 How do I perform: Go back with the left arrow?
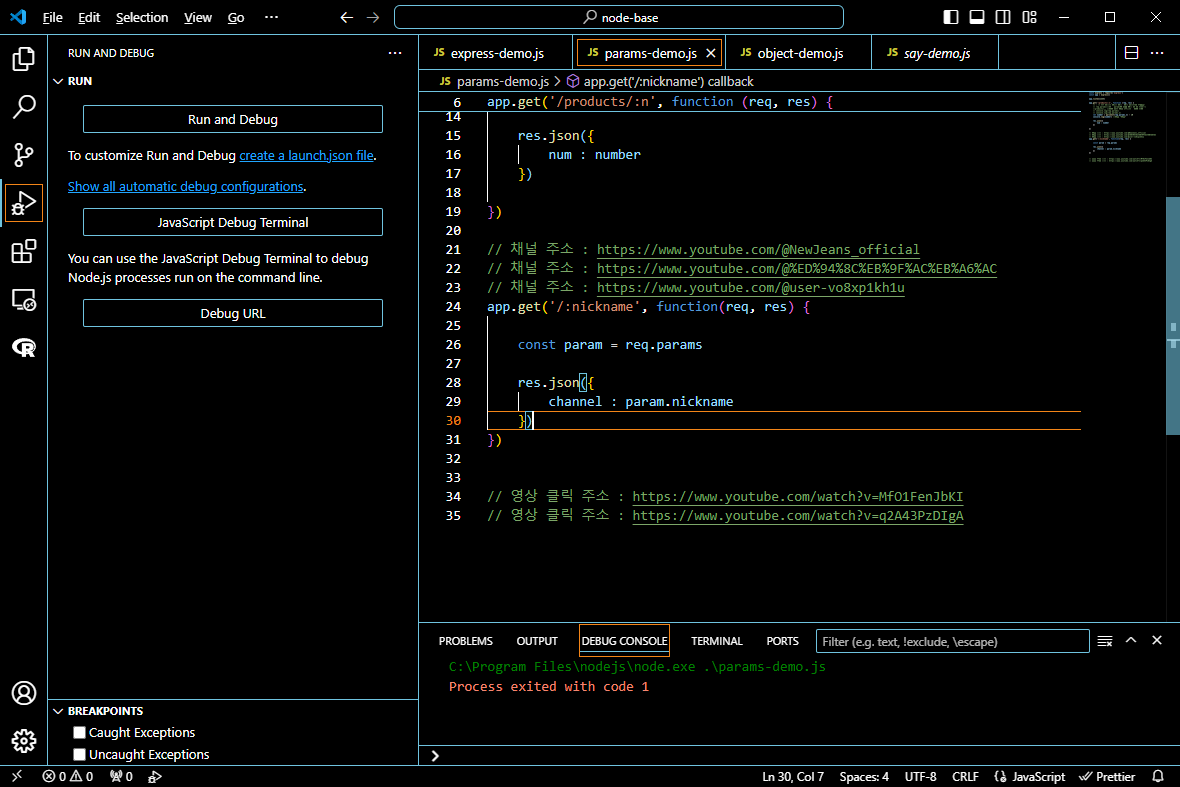coord(346,17)
